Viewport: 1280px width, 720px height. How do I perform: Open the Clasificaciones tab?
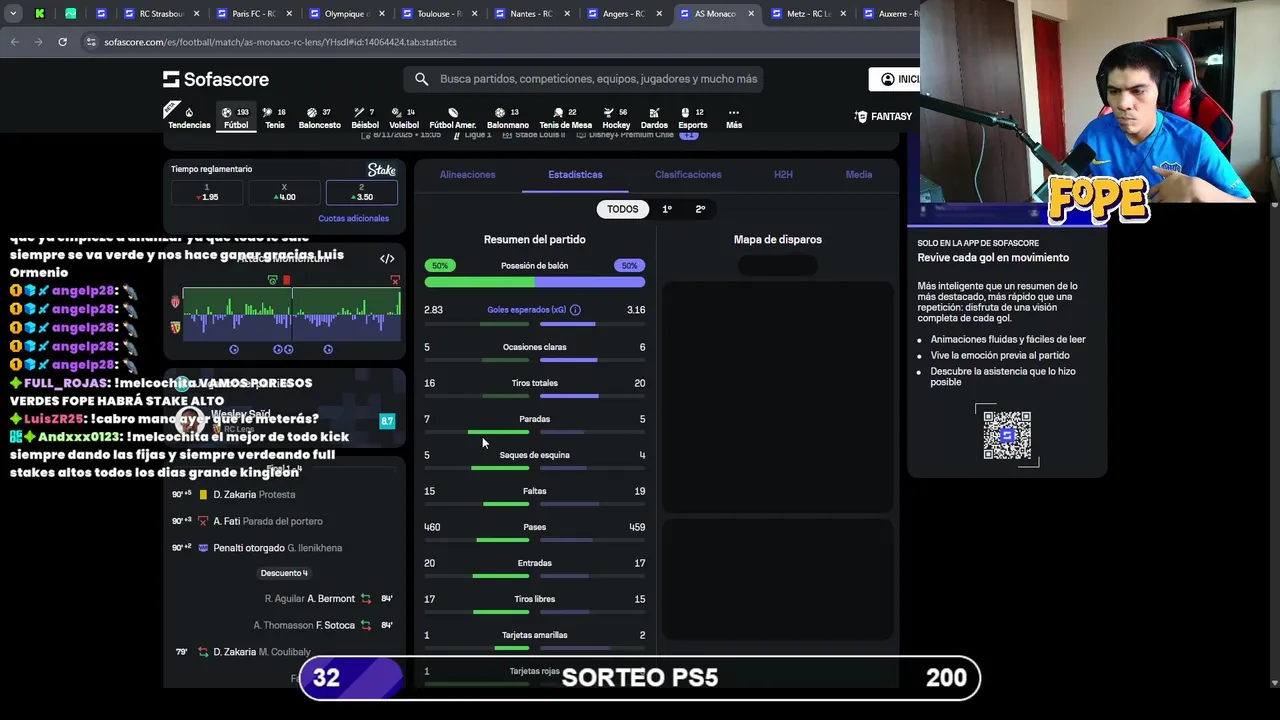coord(688,175)
